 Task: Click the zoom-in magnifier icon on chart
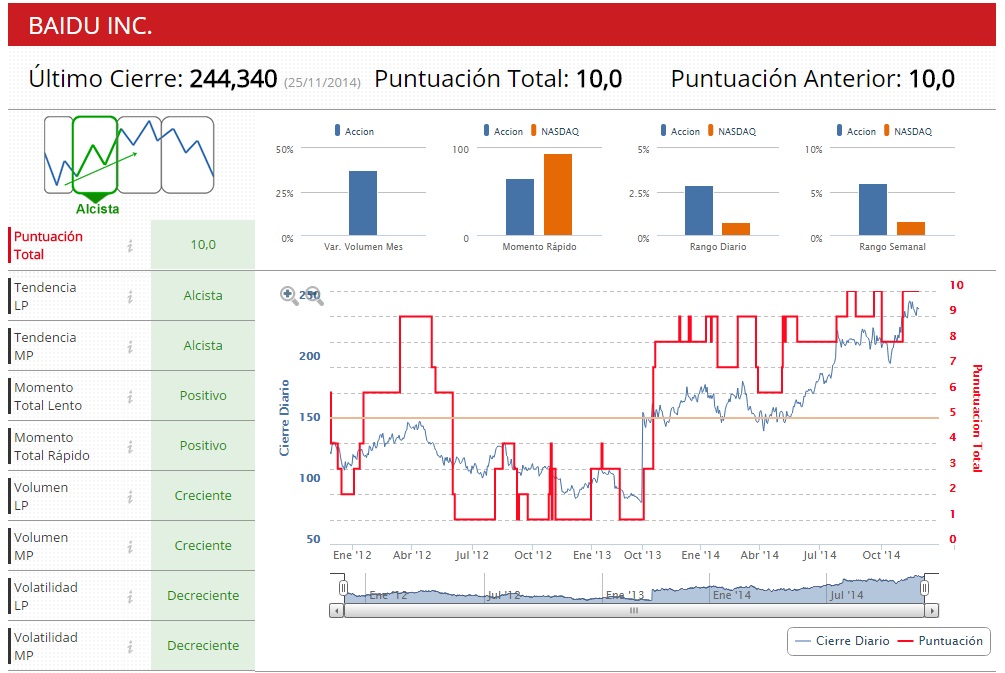(x=289, y=295)
